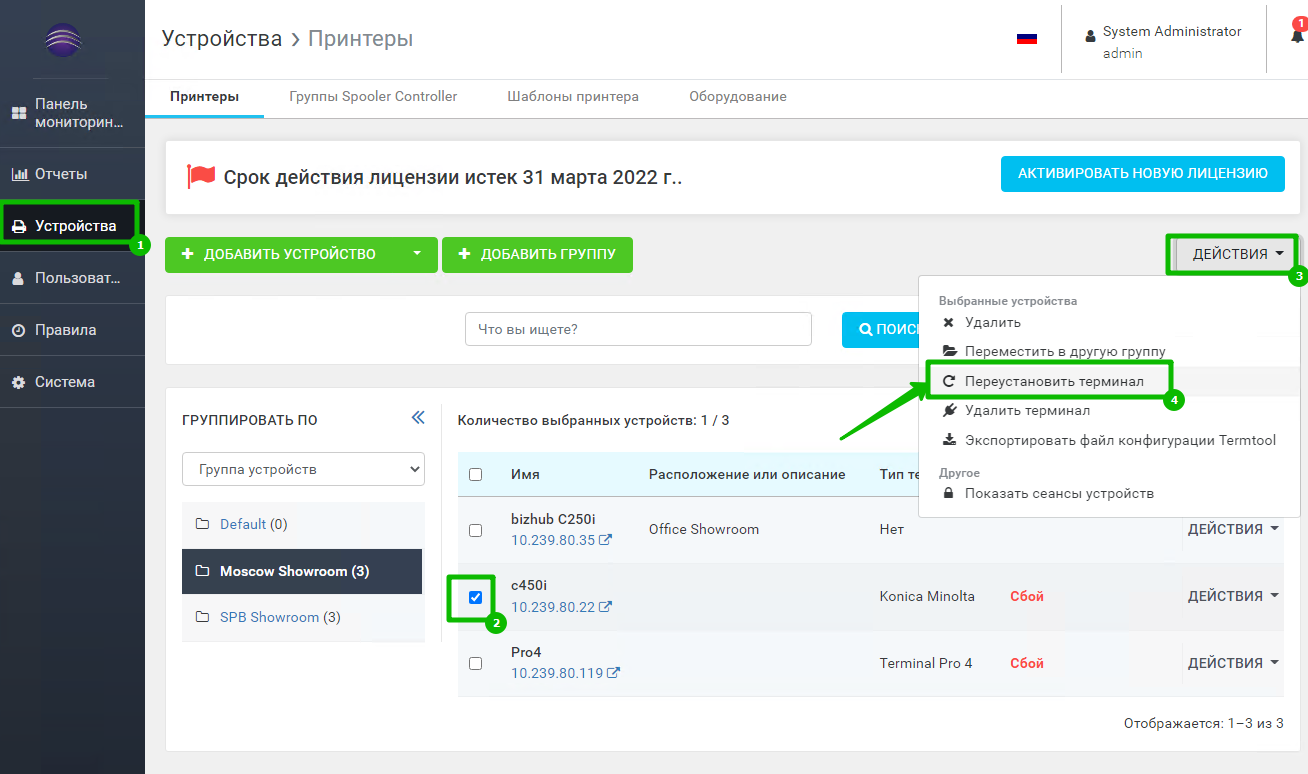Expand arrow beside 'Добавить устройство' button
The width and height of the screenshot is (1308, 774).
point(417,254)
